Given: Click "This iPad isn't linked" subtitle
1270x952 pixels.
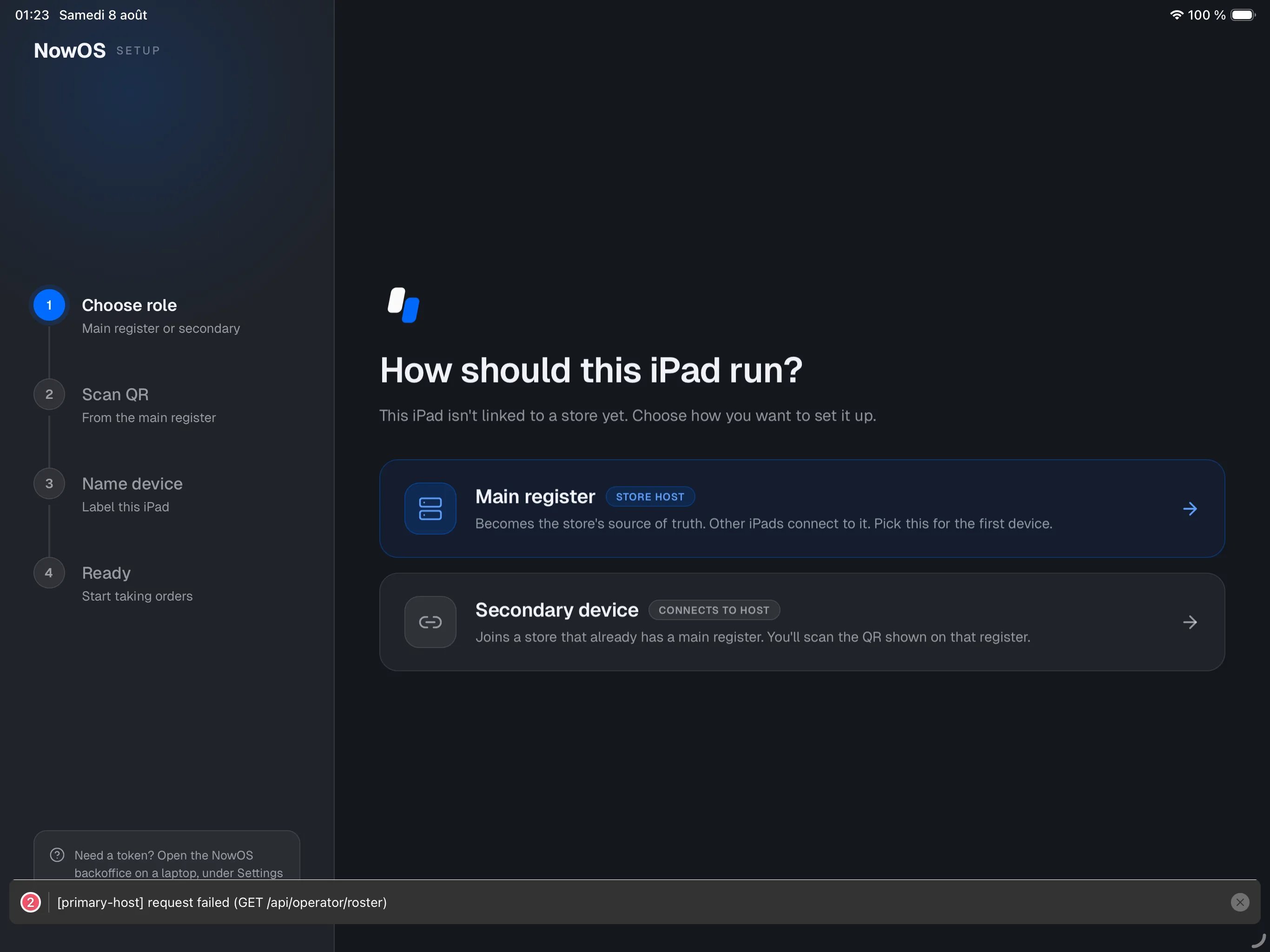Looking at the screenshot, I should 628,416.
